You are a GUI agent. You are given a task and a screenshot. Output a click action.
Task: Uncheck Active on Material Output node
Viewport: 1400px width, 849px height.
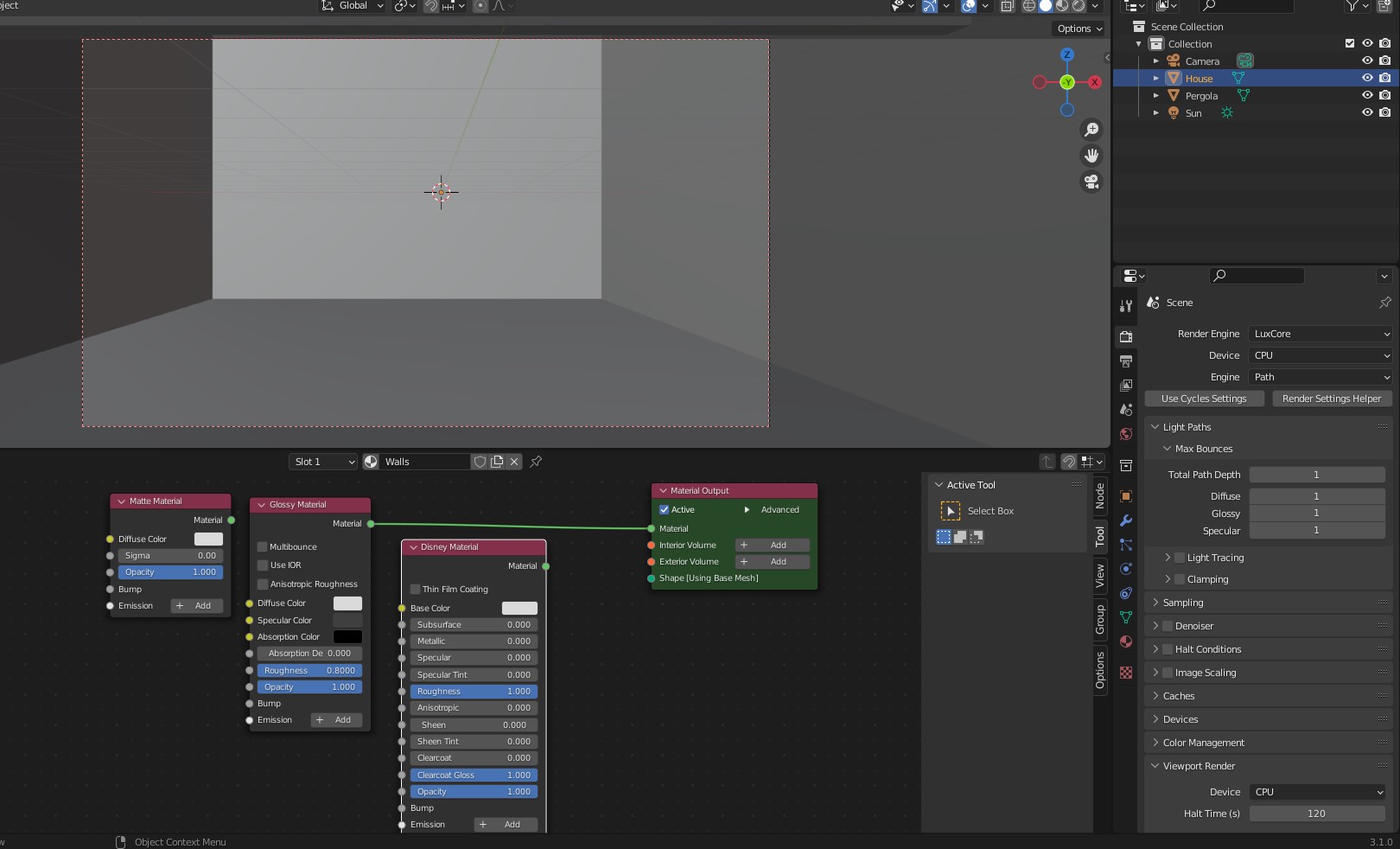[x=665, y=510]
